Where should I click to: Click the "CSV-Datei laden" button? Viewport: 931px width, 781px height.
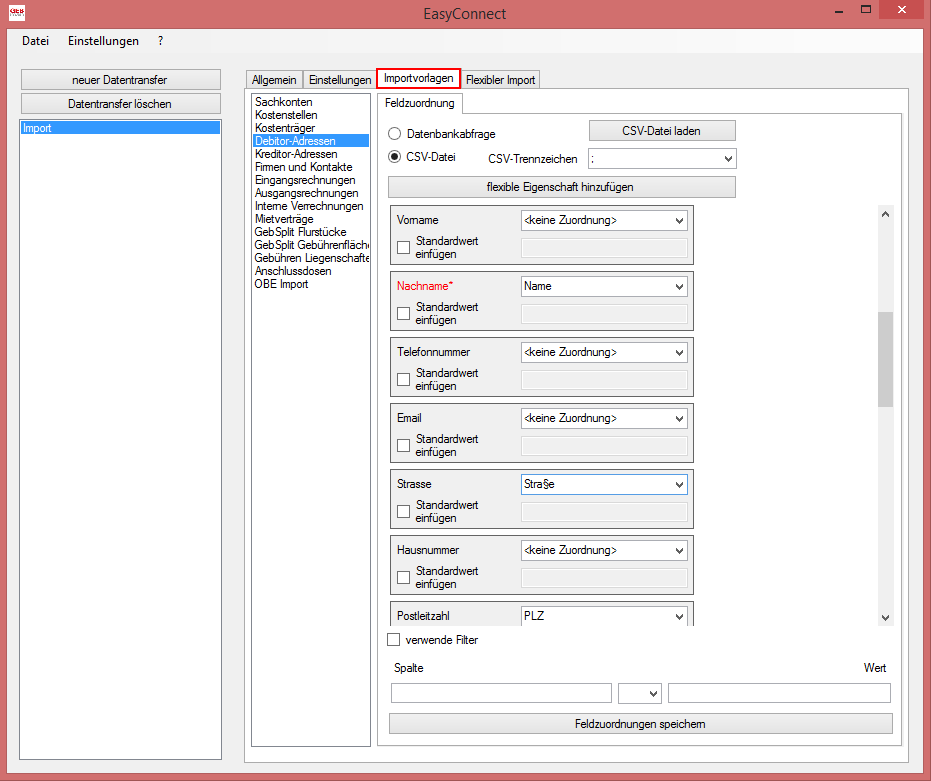click(x=661, y=130)
